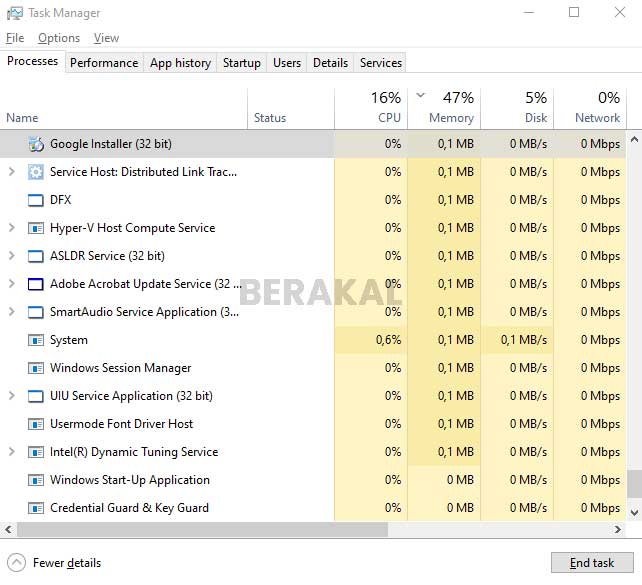The width and height of the screenshot is (642, 585).
Task: Click the Hyper-V Host Compute Service icon
Action: pos(36,228)
